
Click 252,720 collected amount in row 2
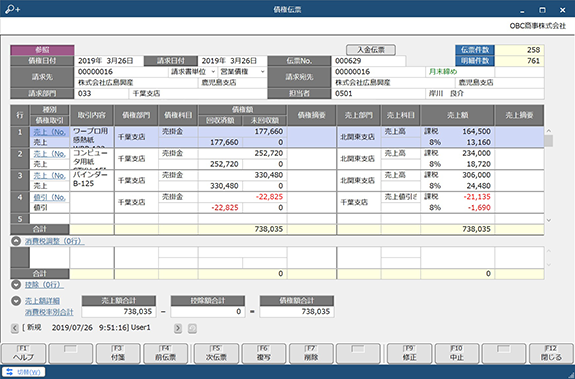(x=224, y=164)
